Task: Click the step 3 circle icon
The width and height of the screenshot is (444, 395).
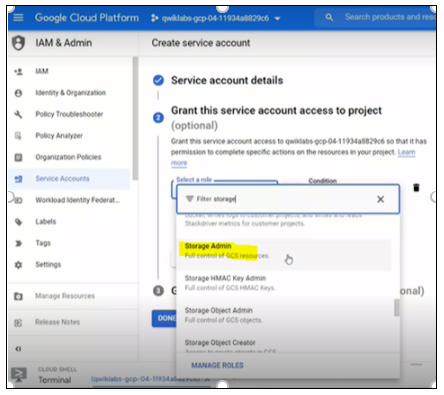Action: pyautogui.click(x=158, y=291)
